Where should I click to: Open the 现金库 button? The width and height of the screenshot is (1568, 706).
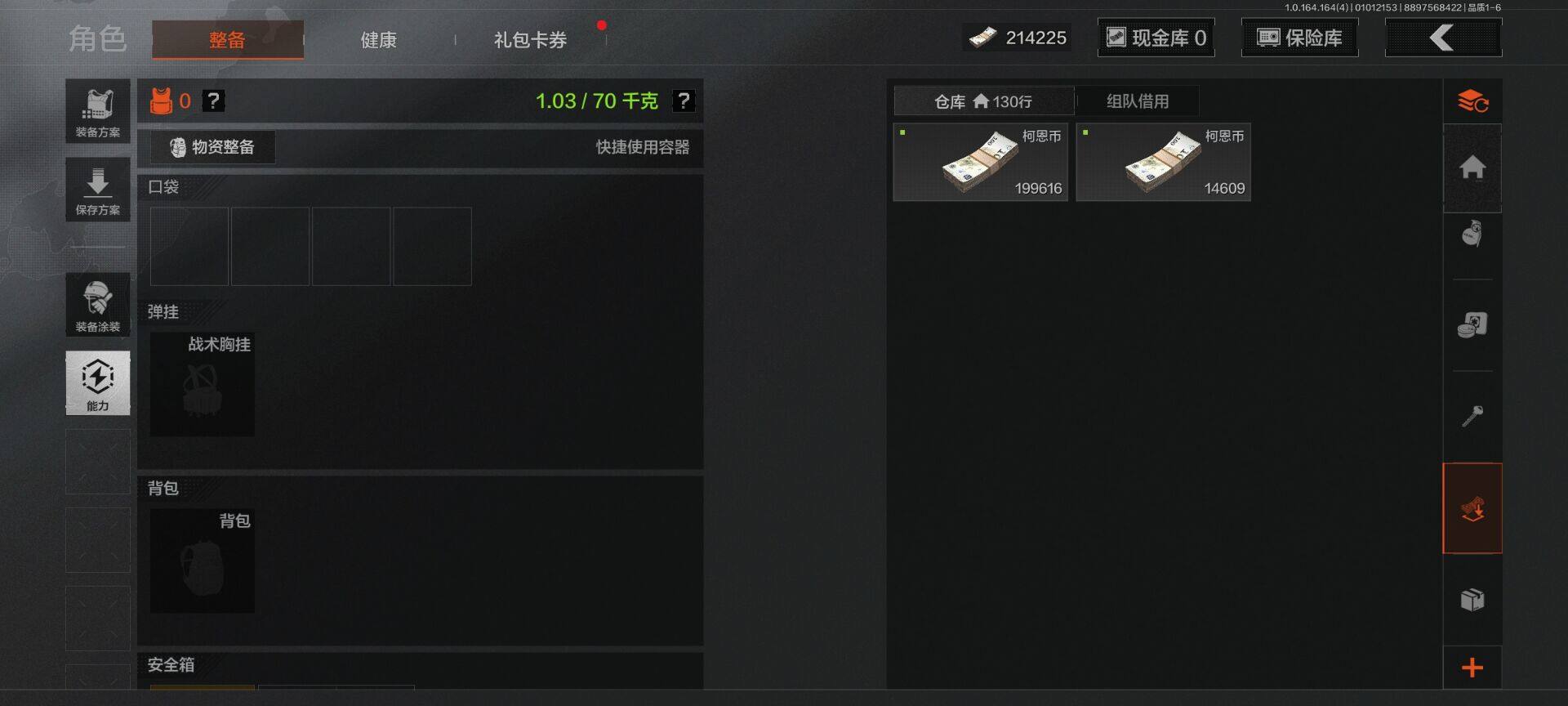[x=1156, y=38]
